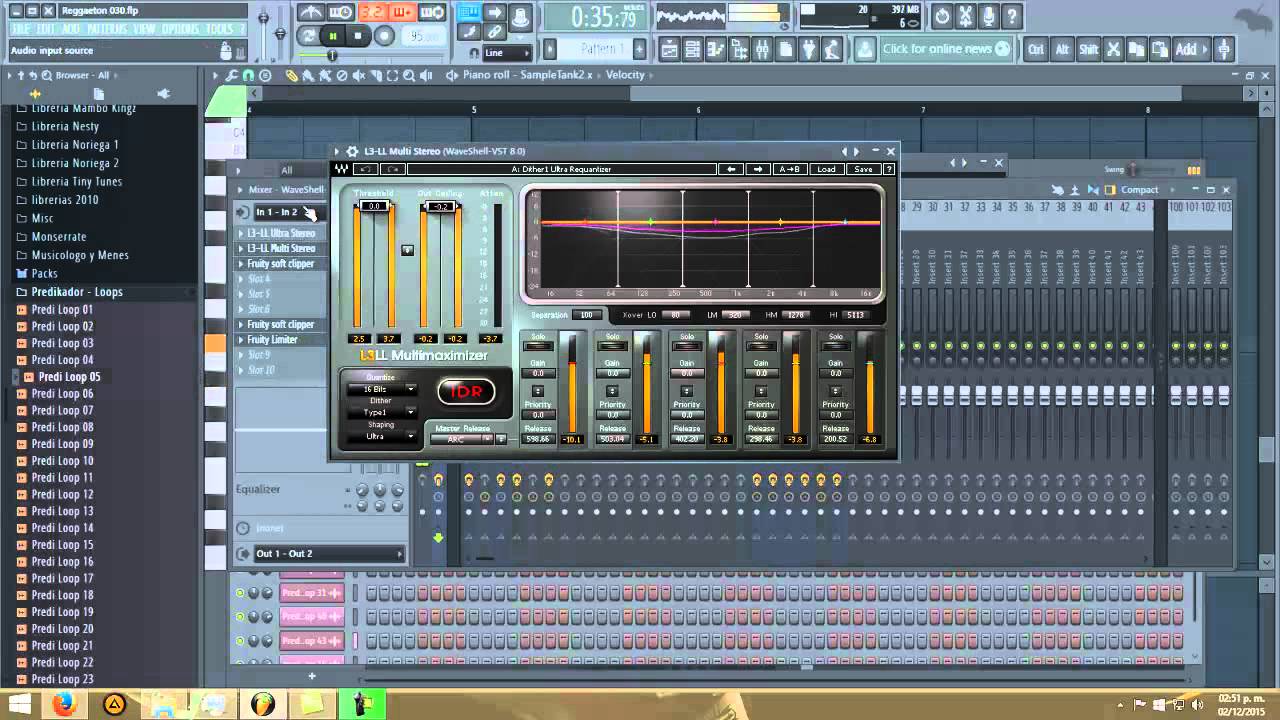Click the undo history circular arrow icon

click(x=942, y=16)
